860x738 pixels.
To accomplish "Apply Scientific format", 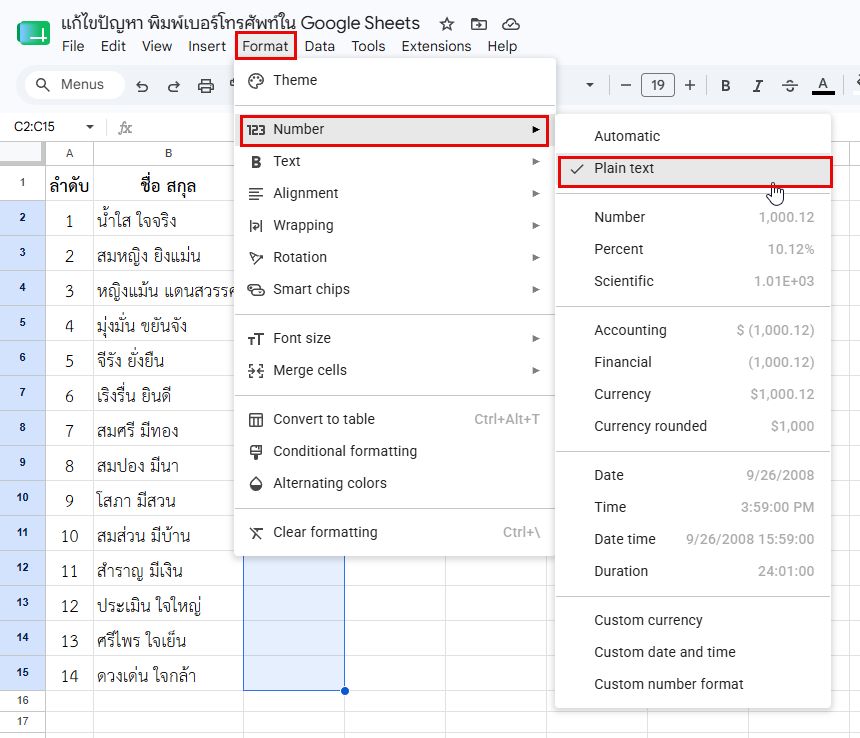I will click(693, 281).
